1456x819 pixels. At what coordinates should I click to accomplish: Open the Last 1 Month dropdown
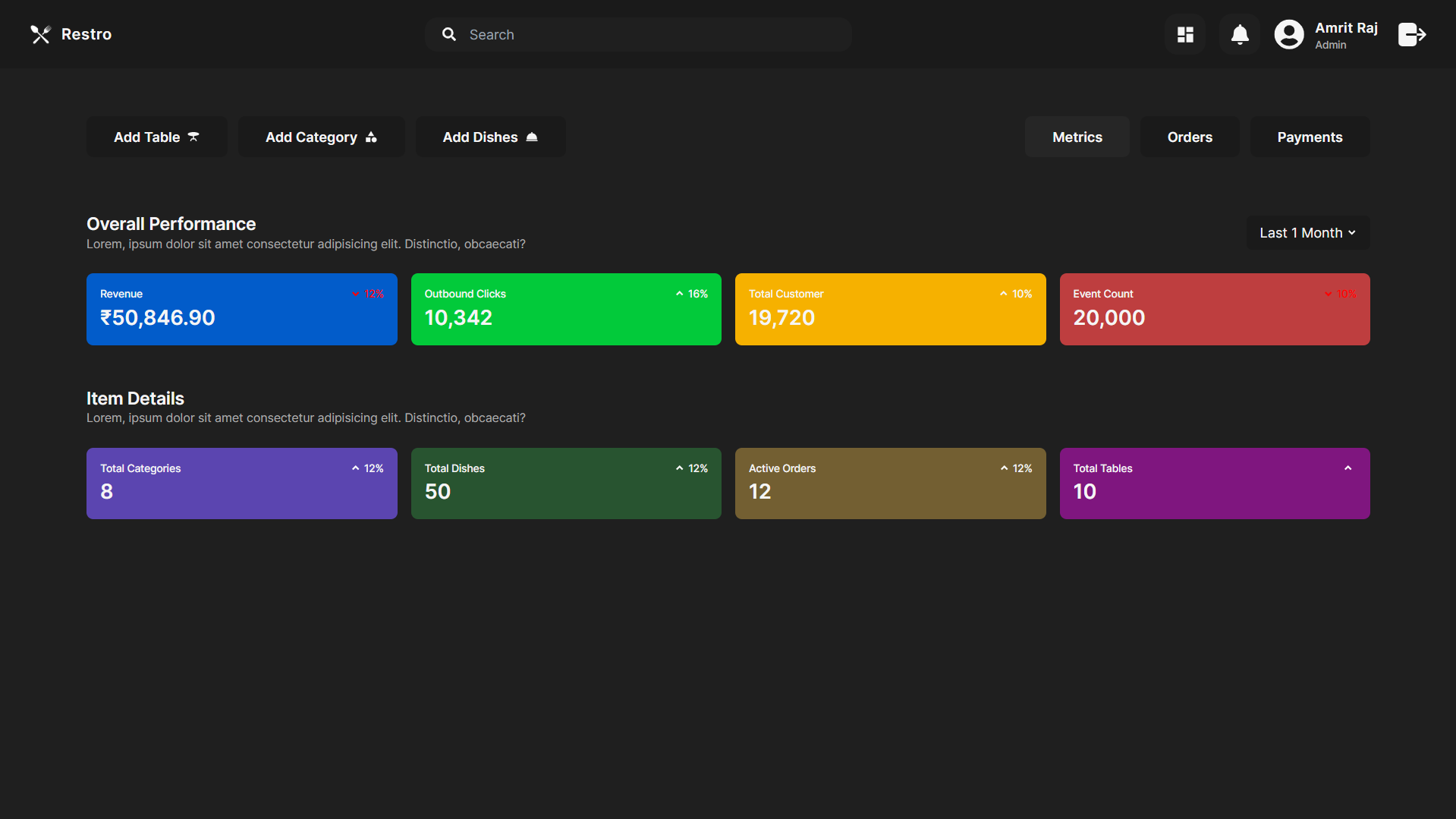click(x=1307, y=232)
